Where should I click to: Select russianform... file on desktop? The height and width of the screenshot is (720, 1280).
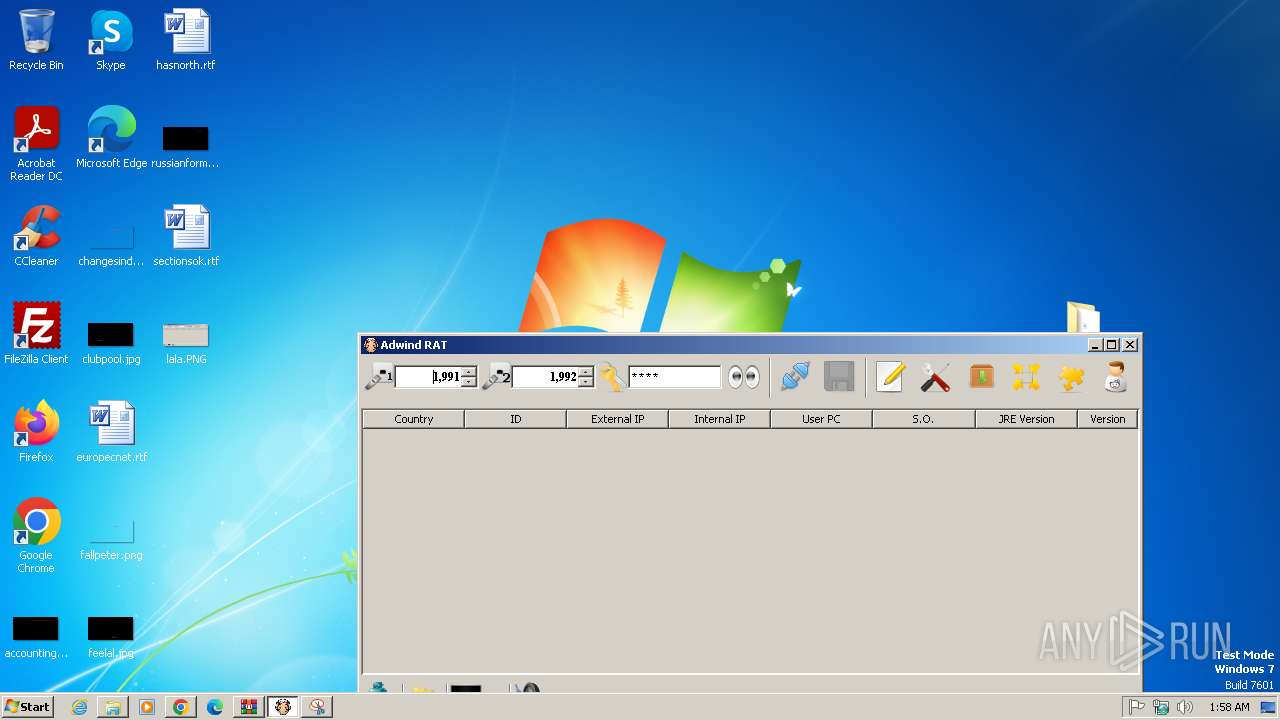pyautogui.click(x=186, y=147)
